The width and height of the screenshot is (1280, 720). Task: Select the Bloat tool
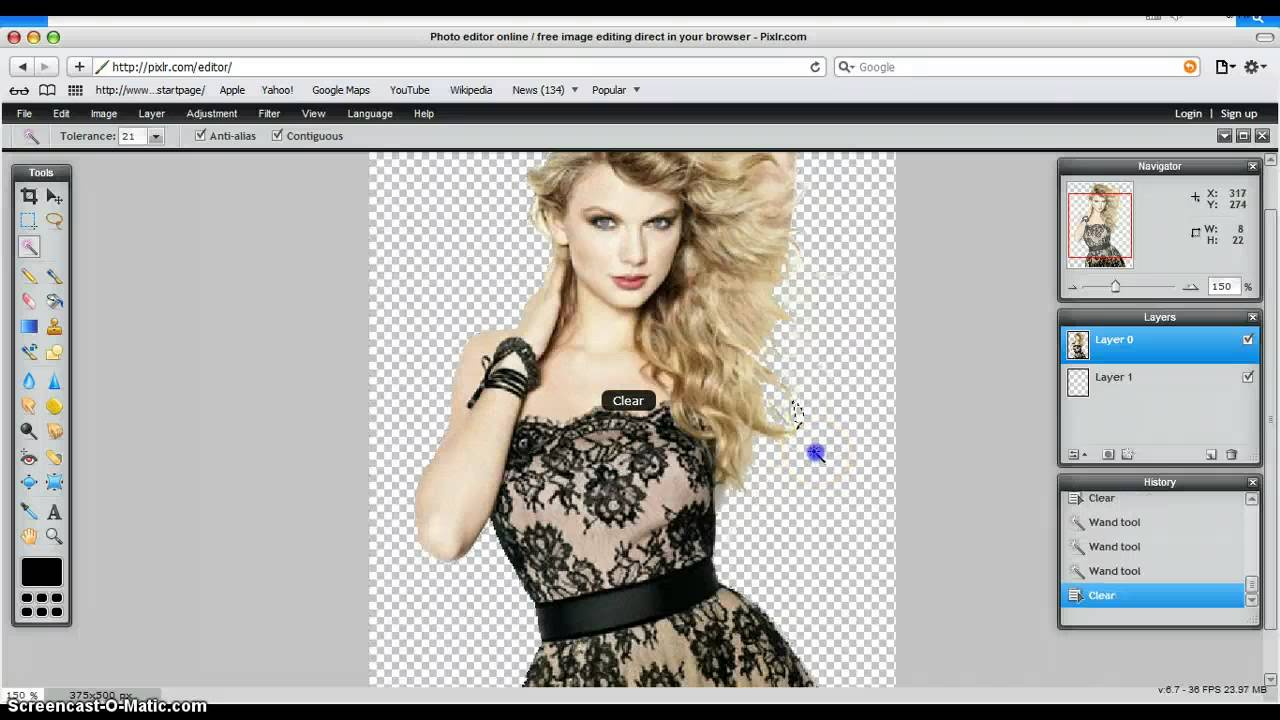29,483
